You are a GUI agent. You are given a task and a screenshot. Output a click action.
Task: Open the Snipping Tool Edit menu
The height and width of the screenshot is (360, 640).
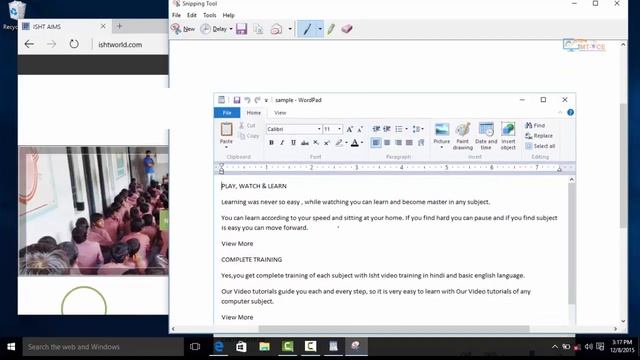coord(191,15)
